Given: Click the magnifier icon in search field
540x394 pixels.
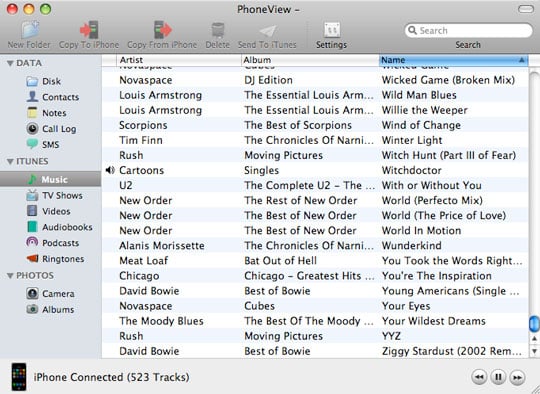Looking at the screenshot, I should pyautogui.click(x=412, y=30).
